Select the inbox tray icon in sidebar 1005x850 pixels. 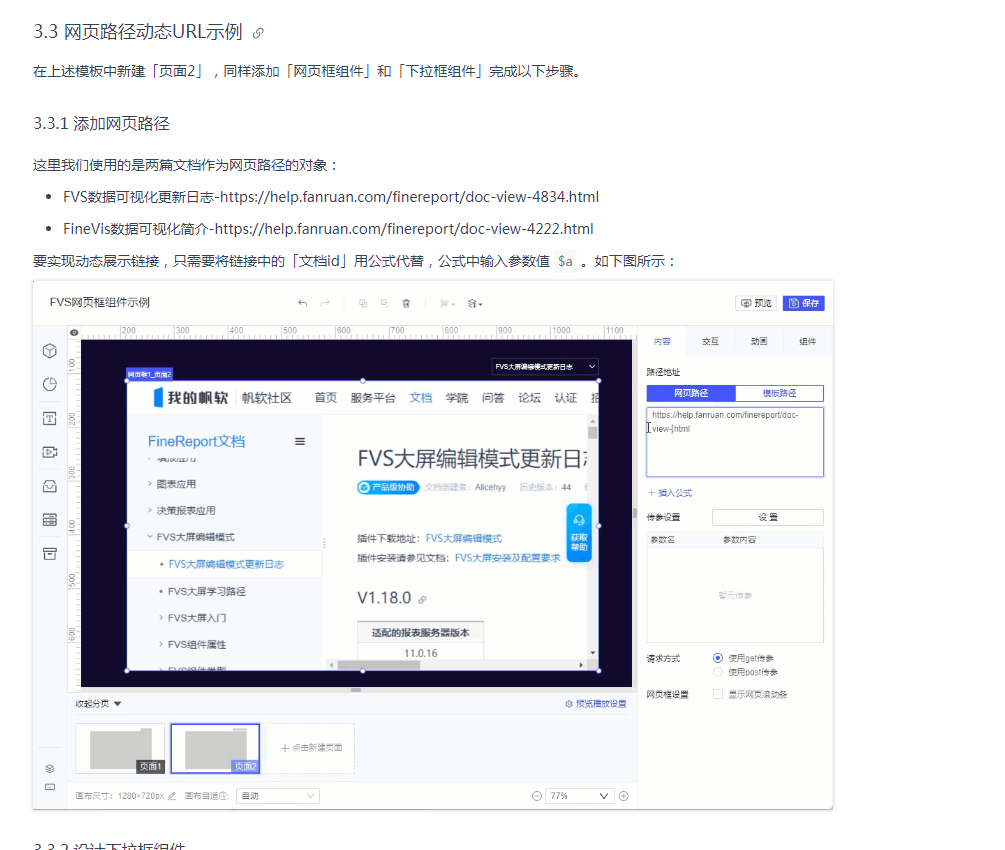pyautogui.click(x=50, y=486)
